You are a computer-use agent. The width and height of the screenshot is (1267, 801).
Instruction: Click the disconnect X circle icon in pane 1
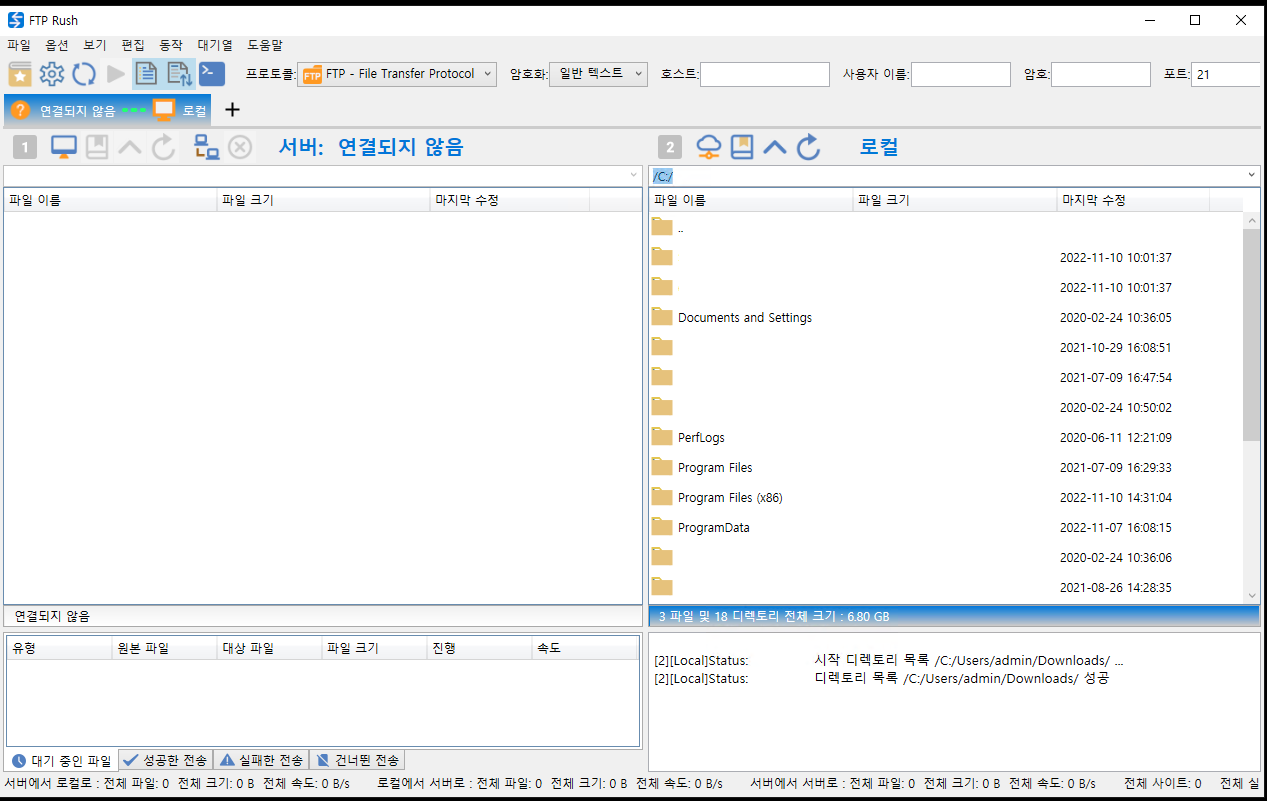[240, 147]
